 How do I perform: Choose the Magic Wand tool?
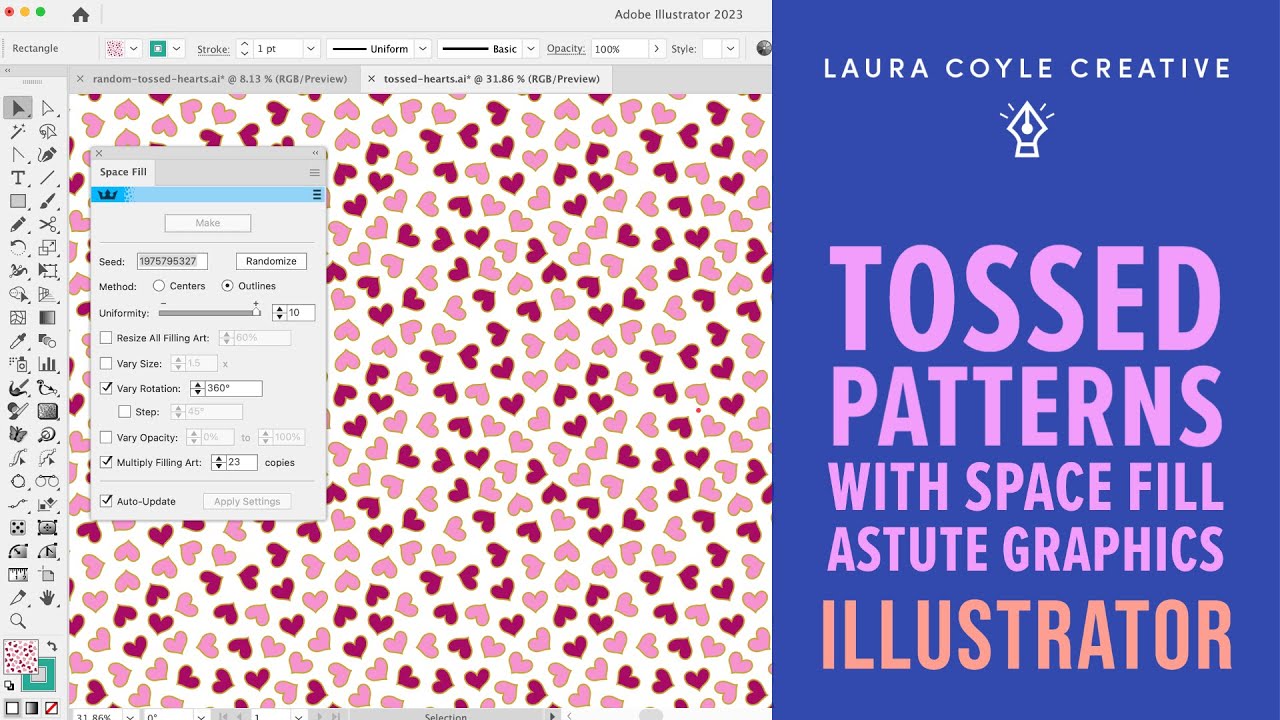[x=18, y=131]
